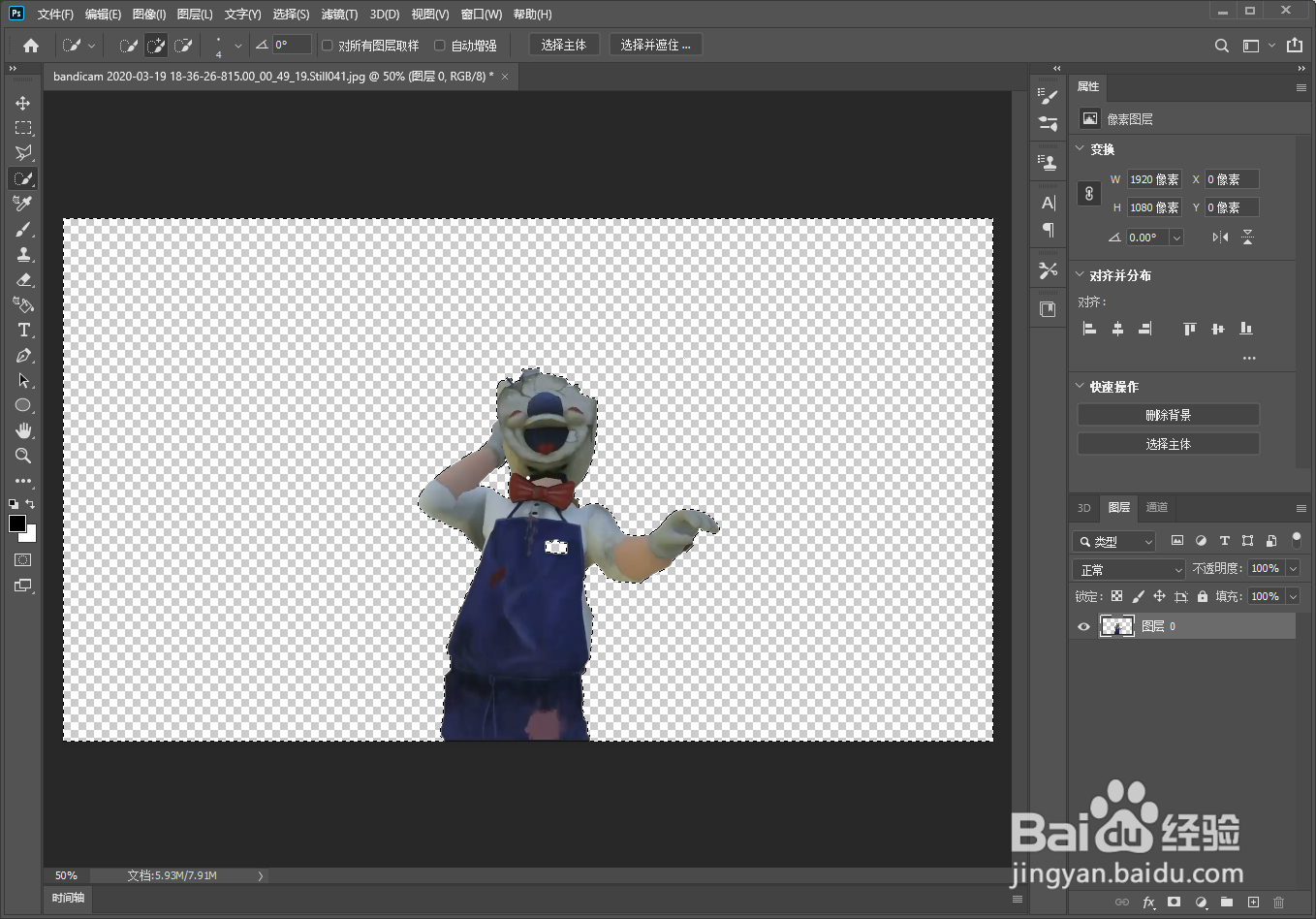Click the Share icon at top right
The width and height of the screenshot is (1316, 919).
point(1295,46)
